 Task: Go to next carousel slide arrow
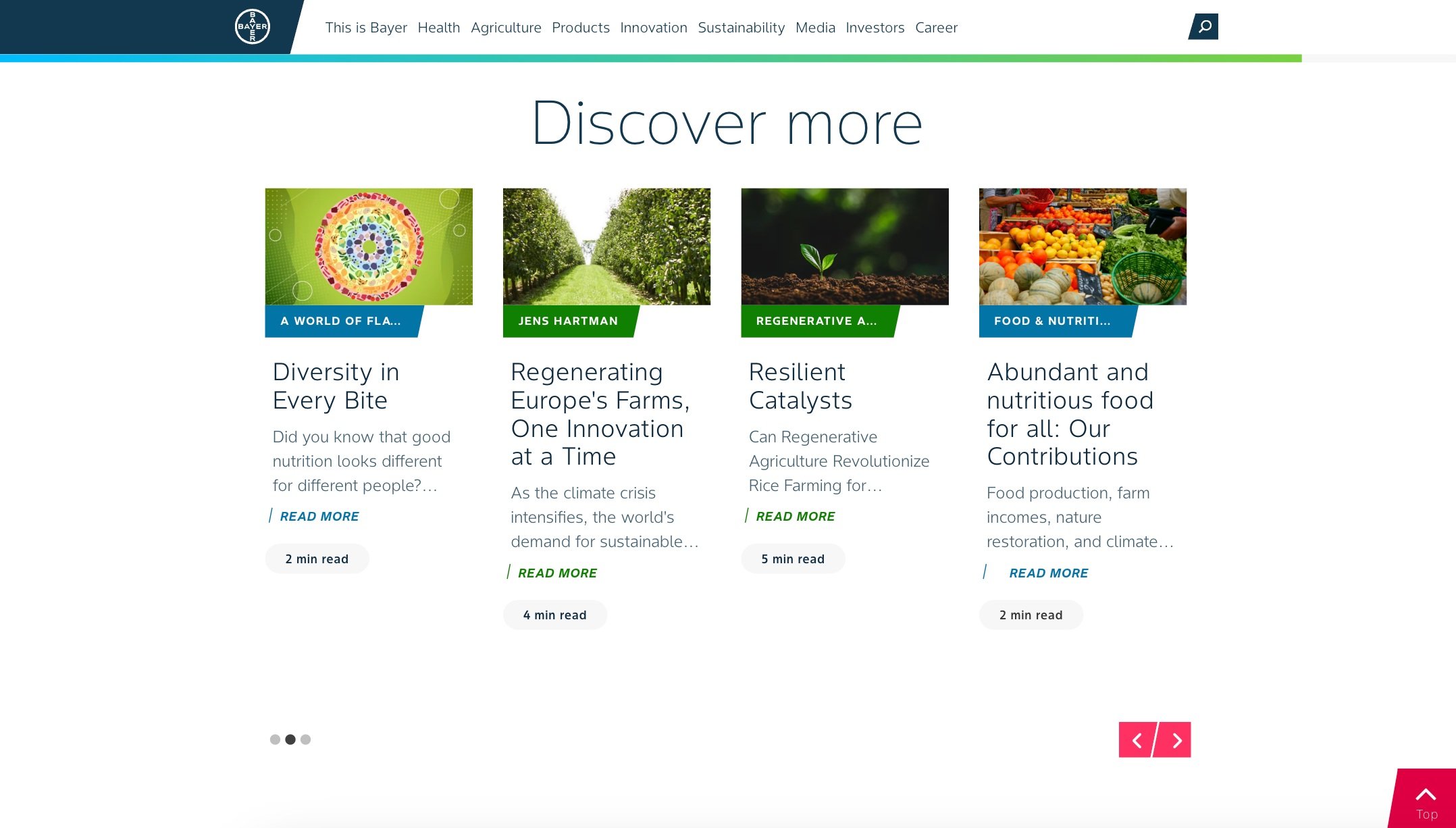1174,740
